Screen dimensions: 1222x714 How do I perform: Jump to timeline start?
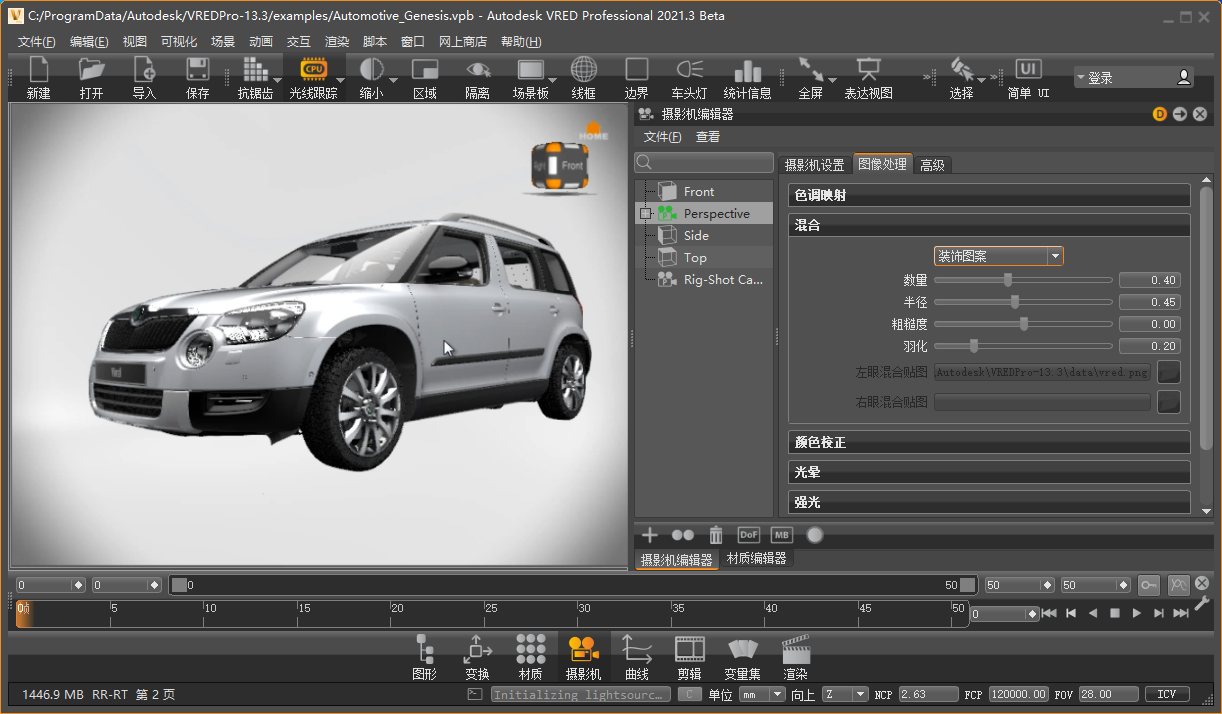[x=1049, y=613]
